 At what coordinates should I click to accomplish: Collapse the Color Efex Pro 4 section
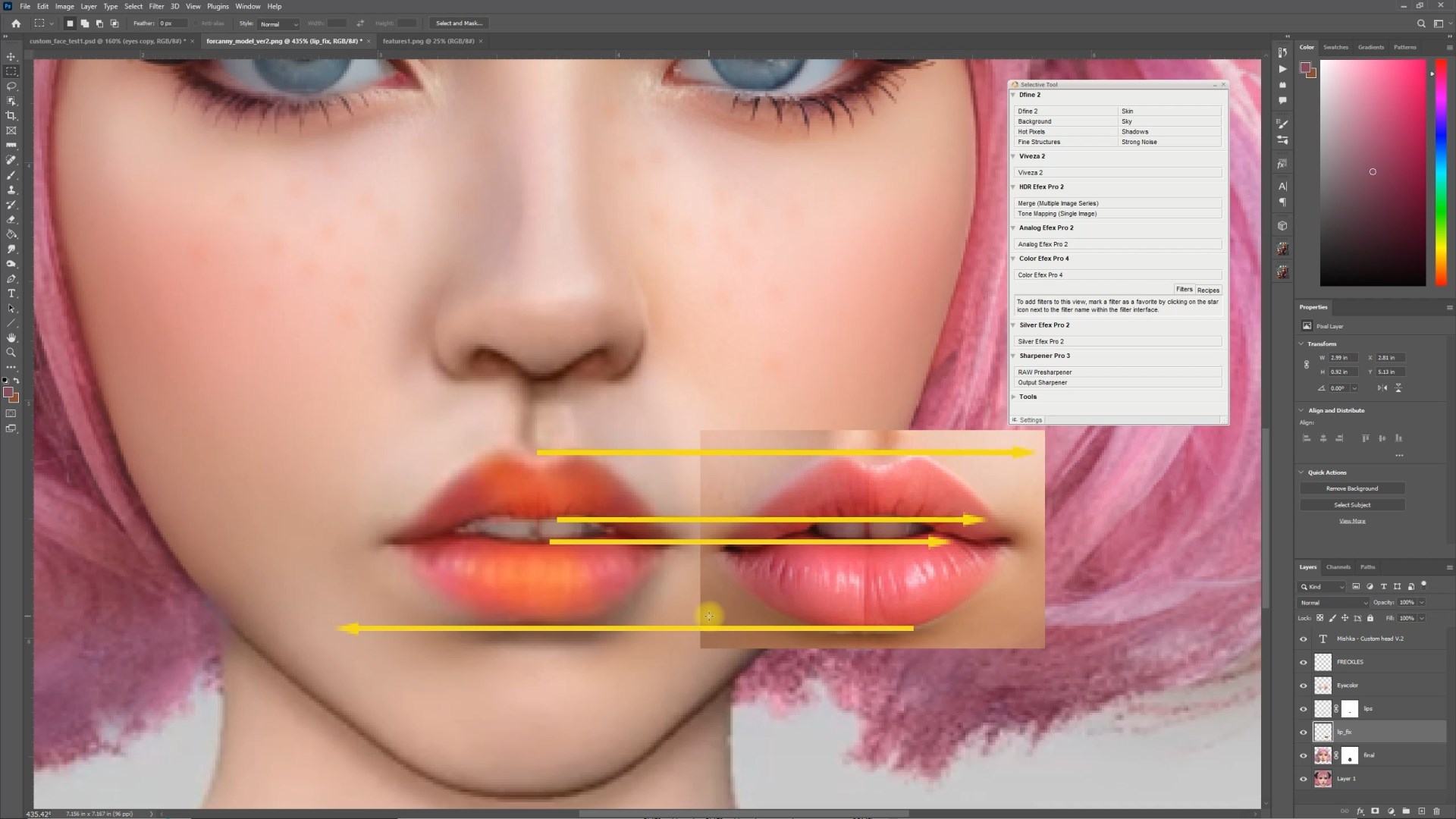tap(1013, 259)
